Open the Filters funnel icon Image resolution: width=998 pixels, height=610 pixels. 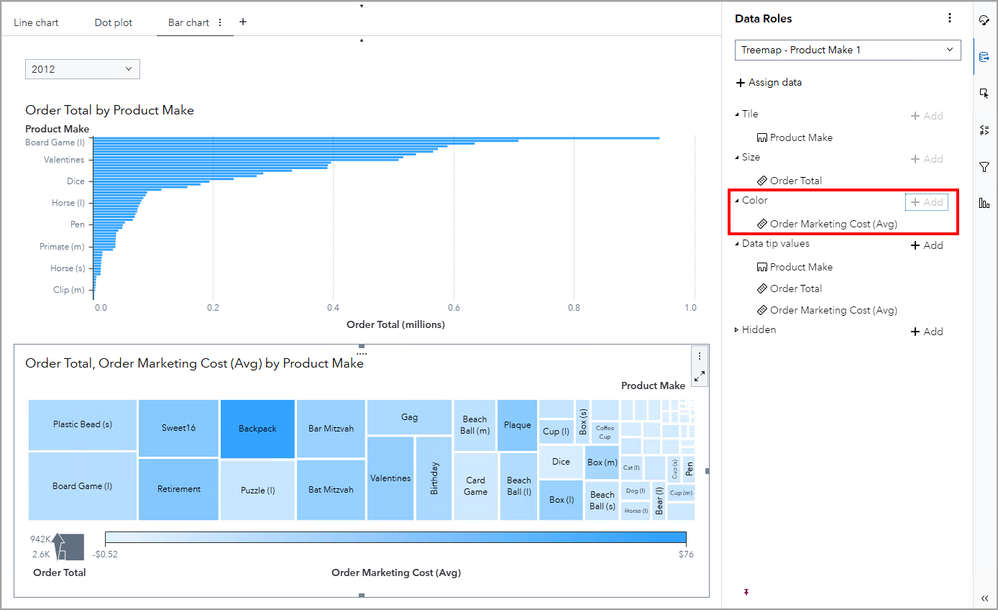click(x=984, y=167)
